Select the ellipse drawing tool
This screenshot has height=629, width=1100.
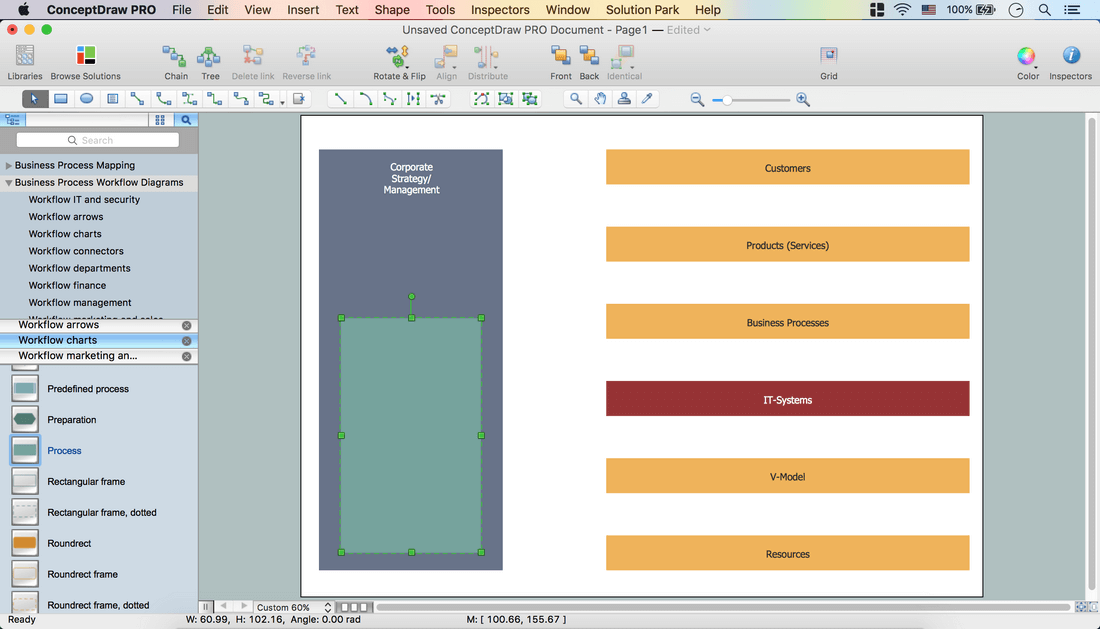coord(87,99)
